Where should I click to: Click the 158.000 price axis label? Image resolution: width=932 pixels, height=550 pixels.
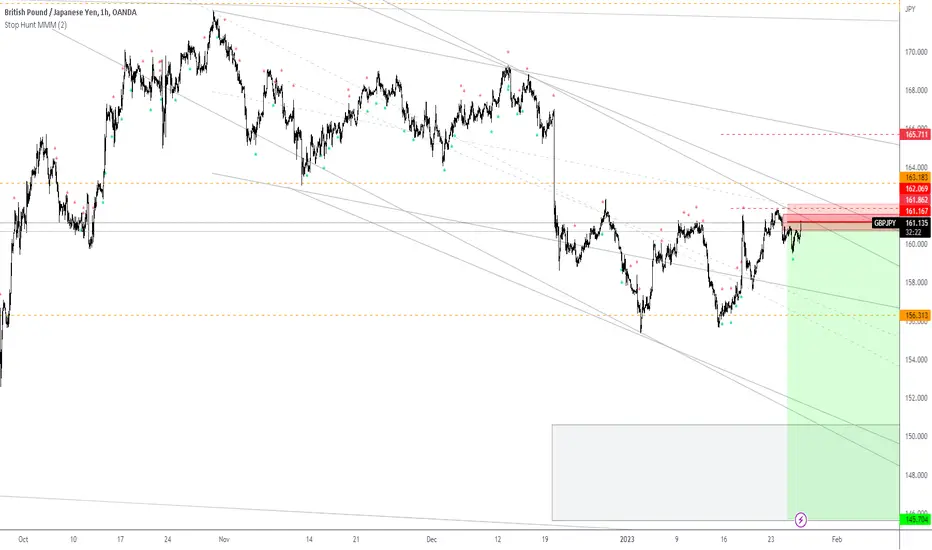pyautogui.click(x=917, y=282)
